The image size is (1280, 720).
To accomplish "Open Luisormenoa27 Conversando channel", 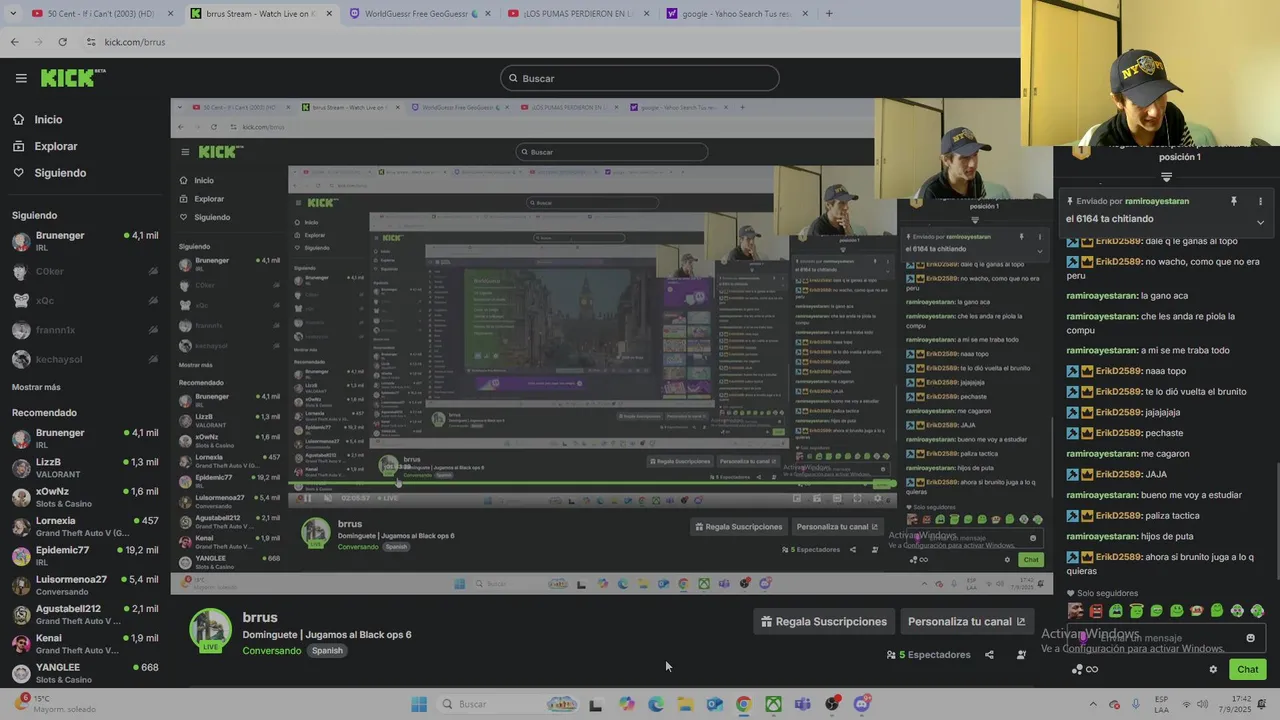I will pos(85,585).
